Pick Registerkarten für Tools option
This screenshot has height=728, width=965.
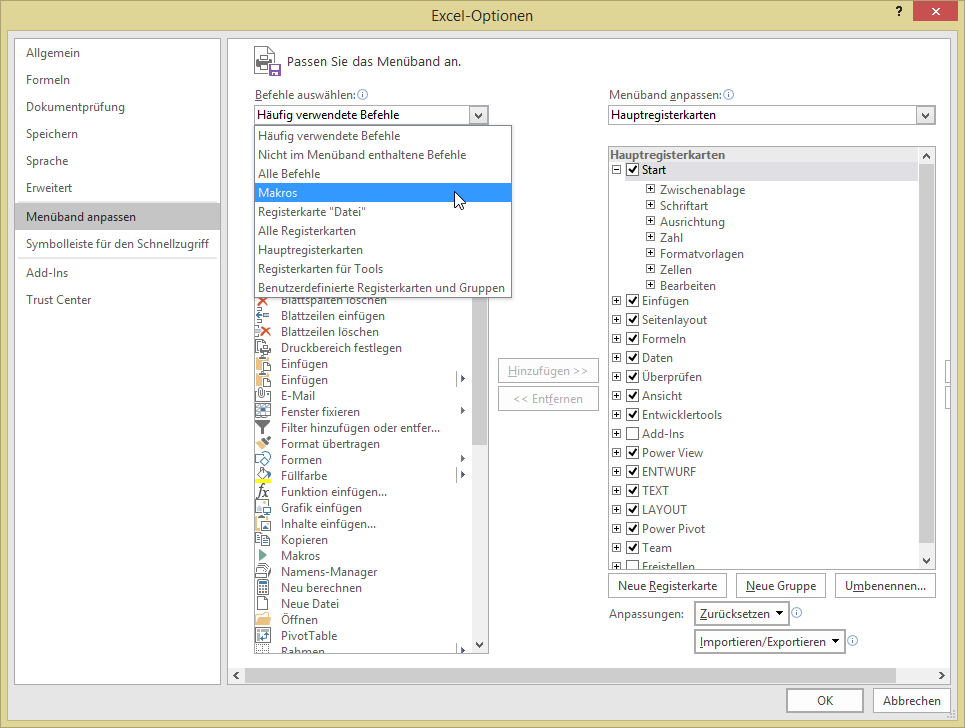[x=383, y=269]
